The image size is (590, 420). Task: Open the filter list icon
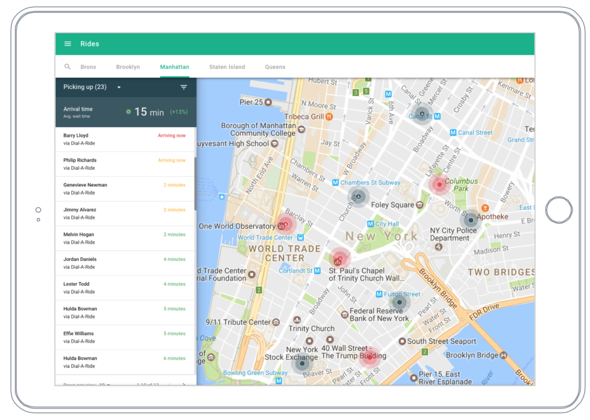click(184, 87)
